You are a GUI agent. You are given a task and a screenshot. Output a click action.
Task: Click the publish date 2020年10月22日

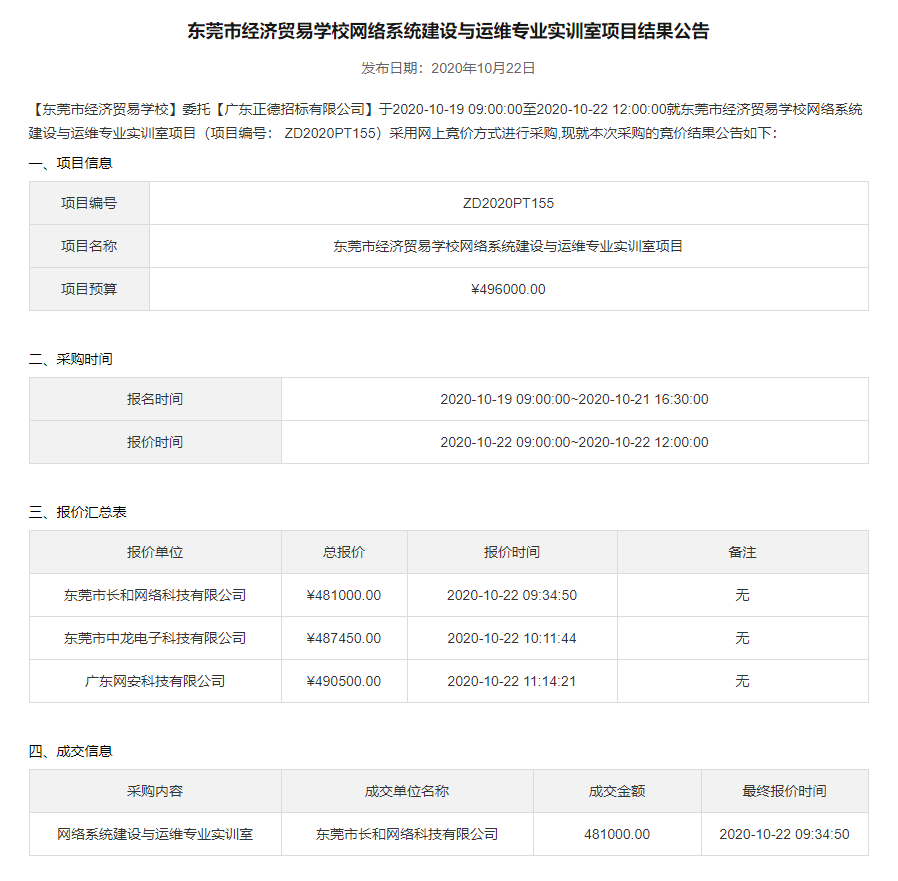coord(483,68)
